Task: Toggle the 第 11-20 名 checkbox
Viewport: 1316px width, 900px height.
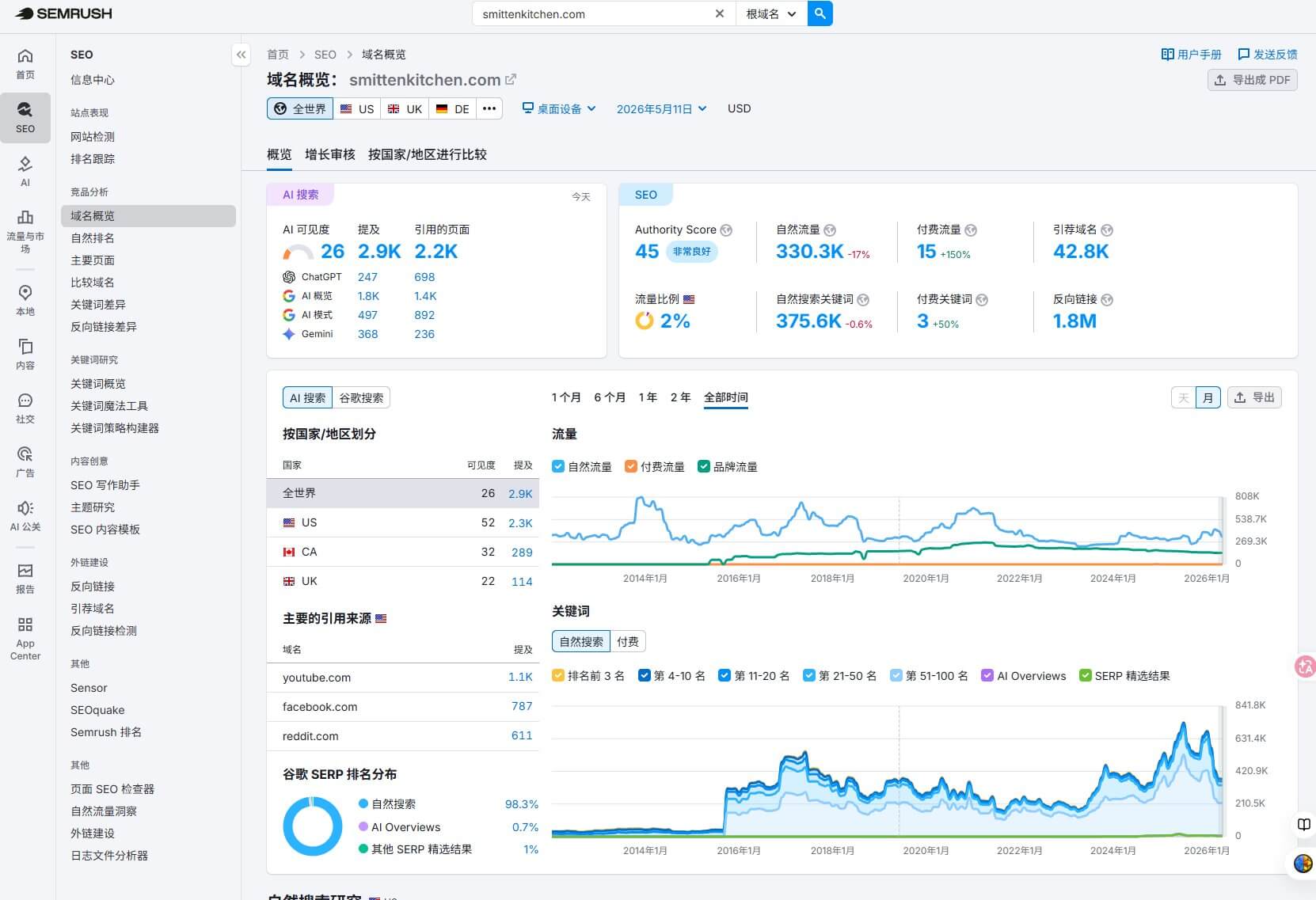Action: point(725,675)
